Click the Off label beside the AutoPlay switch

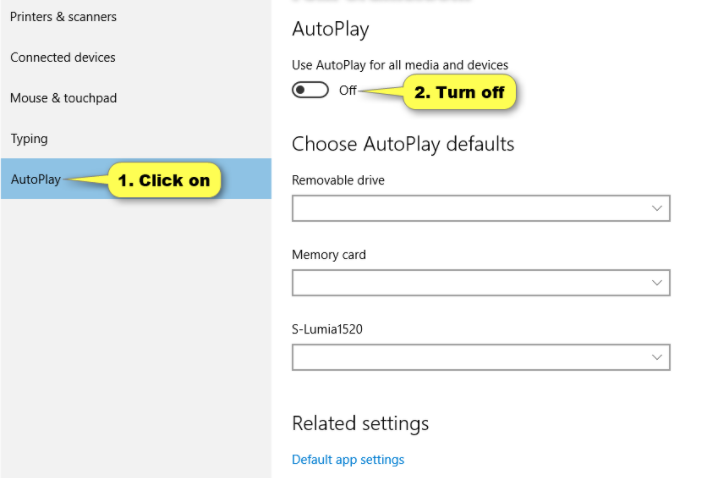tap(348, 90)
